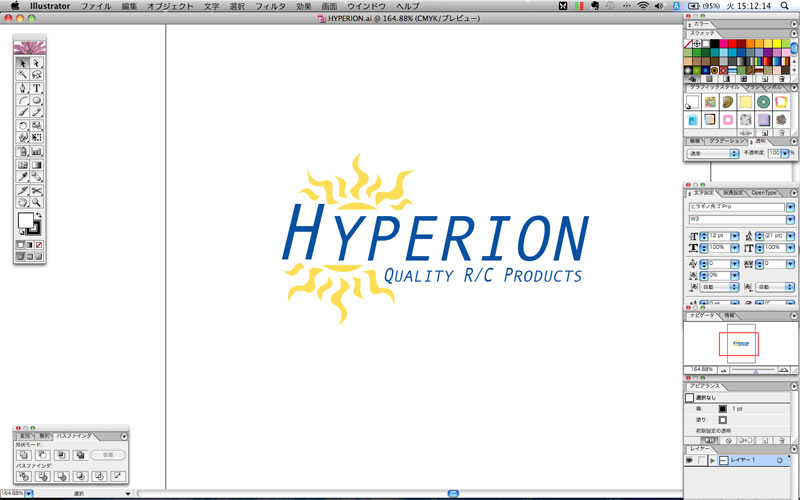Switch to OpenType tab
The height and width of the screenshot is (500, 800).
pyautogui.click(x=763, y=193)
